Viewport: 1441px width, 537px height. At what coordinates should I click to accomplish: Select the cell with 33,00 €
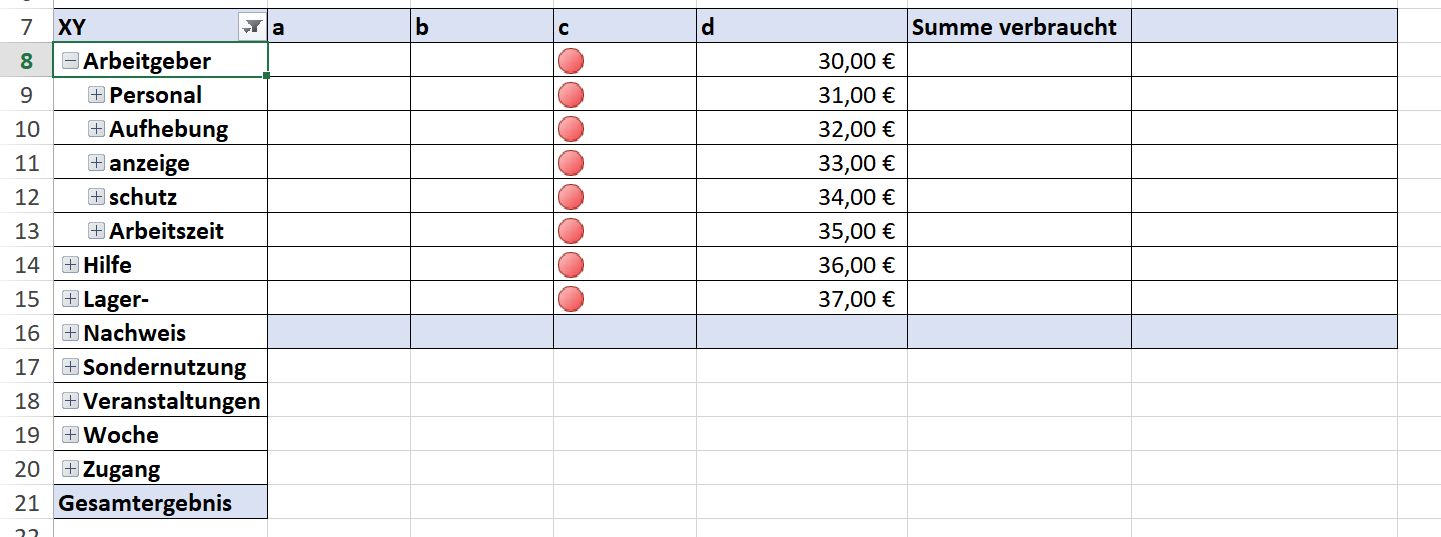click(x=802, y=163)
